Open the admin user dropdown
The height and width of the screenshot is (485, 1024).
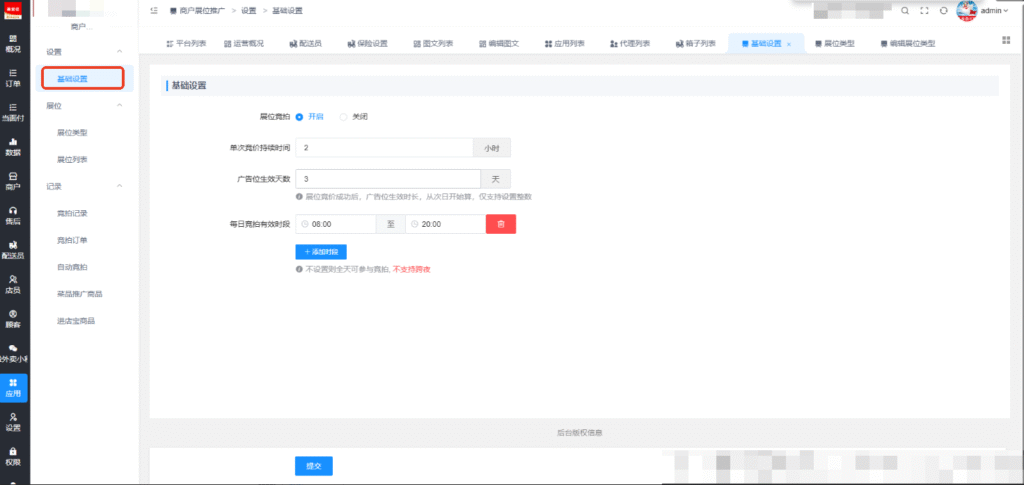(x=994, y=10)
